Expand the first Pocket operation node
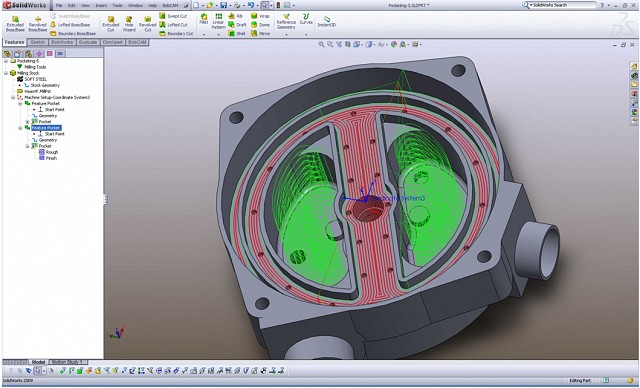This screenshot has height=388, width=640. pyautogui.click(x=27, y=122)
